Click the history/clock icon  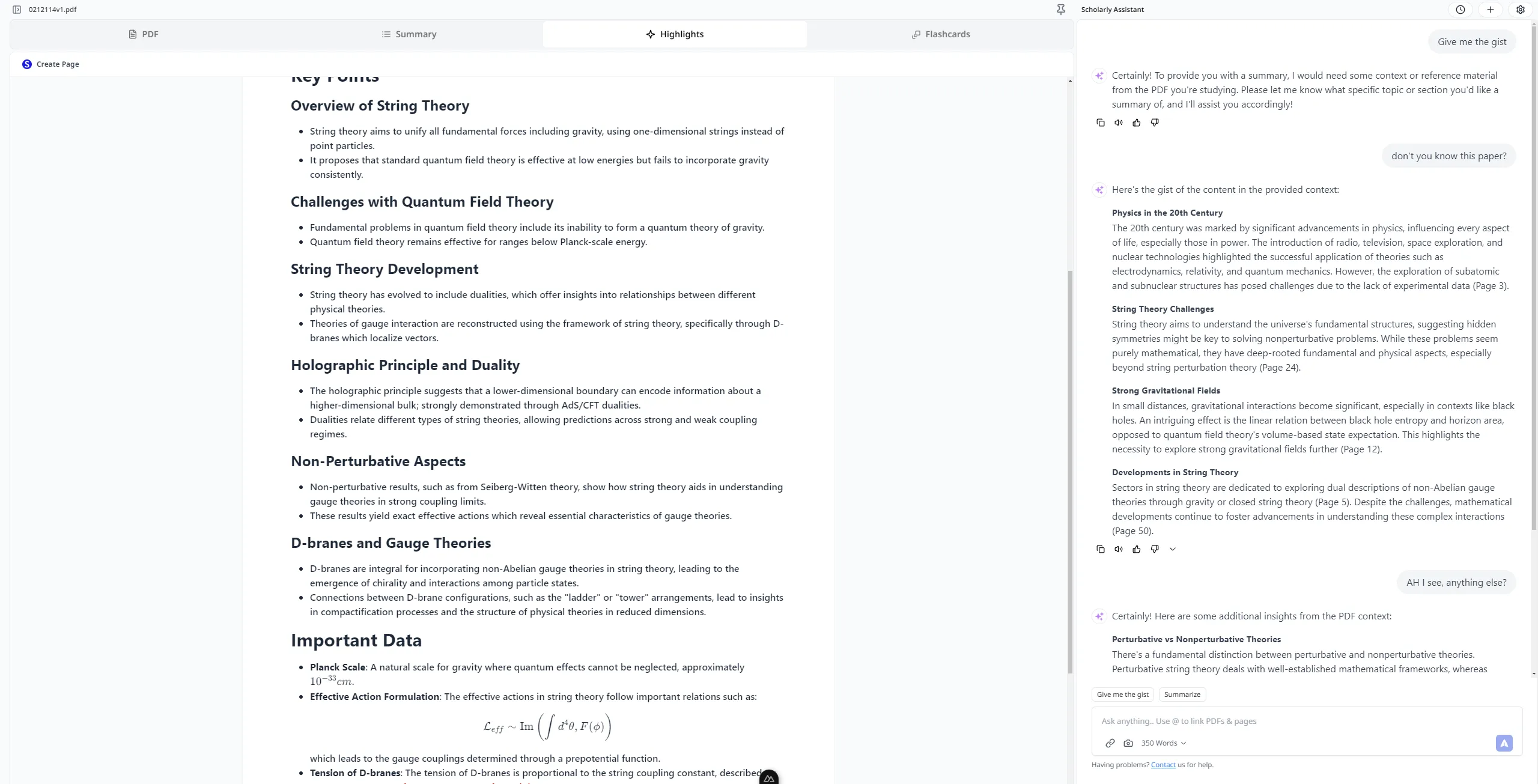pos(1460,9)
